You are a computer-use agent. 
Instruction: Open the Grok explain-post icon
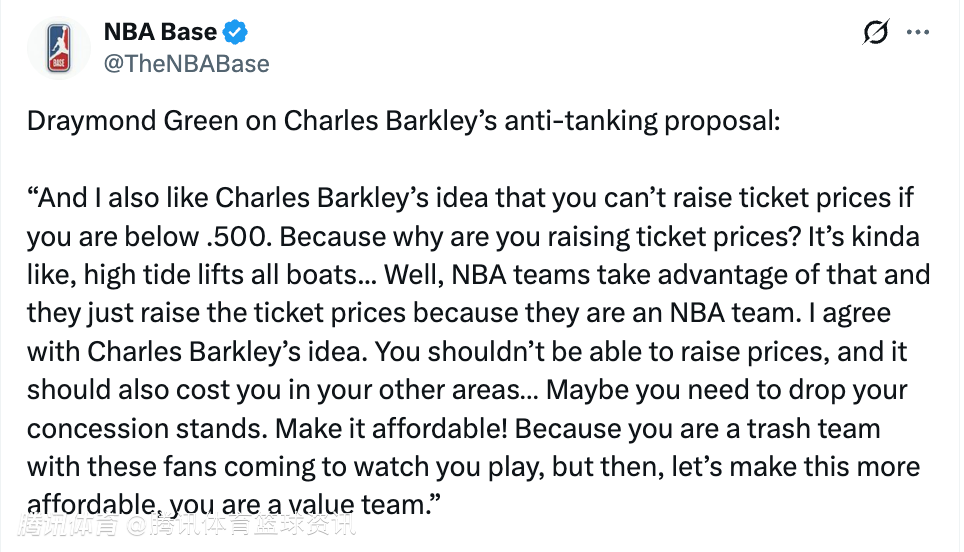(875, 33)
